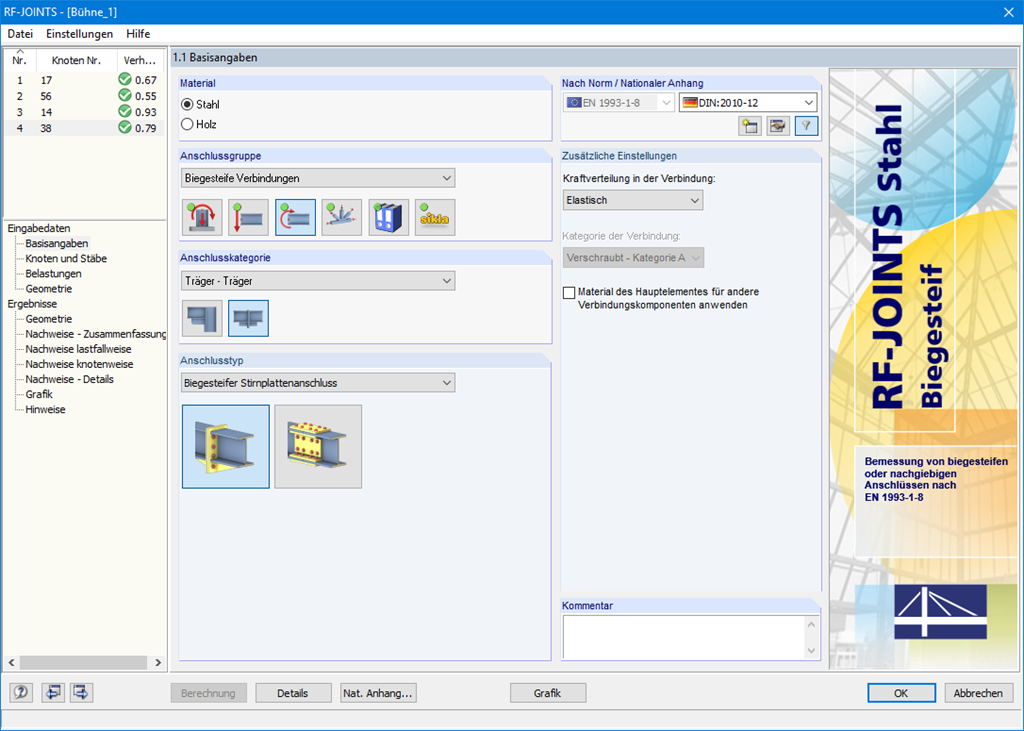The image size is (1024, 731).
Task: Go to the previous module window icon
Action: pos(53,692)
